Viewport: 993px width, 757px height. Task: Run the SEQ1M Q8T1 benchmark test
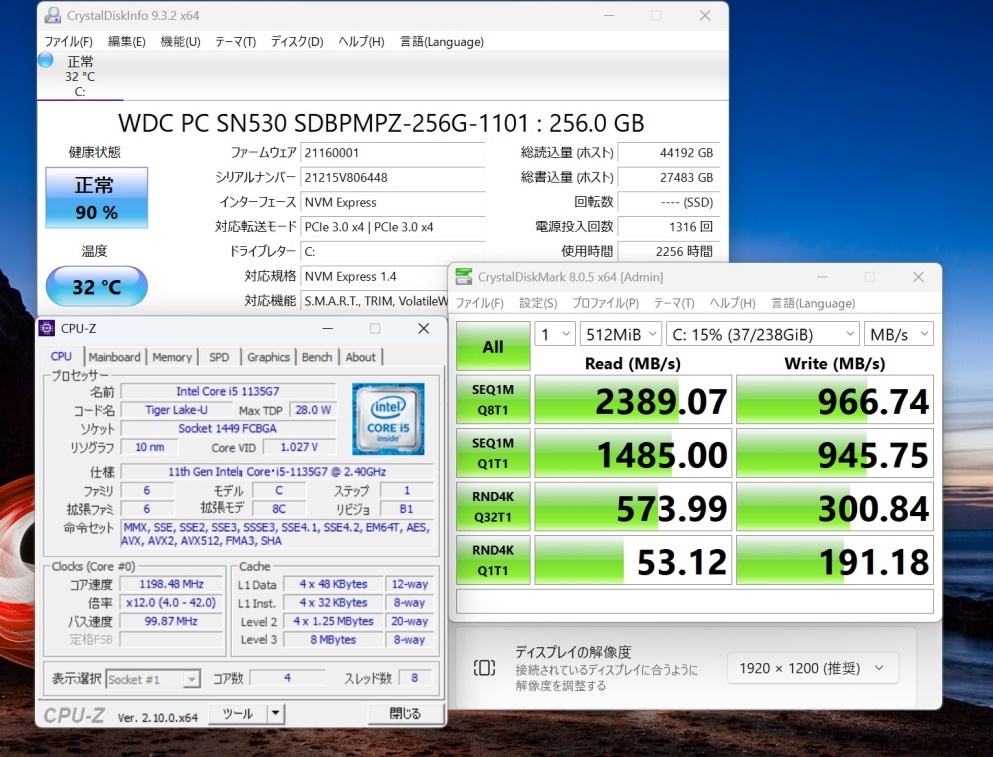point(493,400)
